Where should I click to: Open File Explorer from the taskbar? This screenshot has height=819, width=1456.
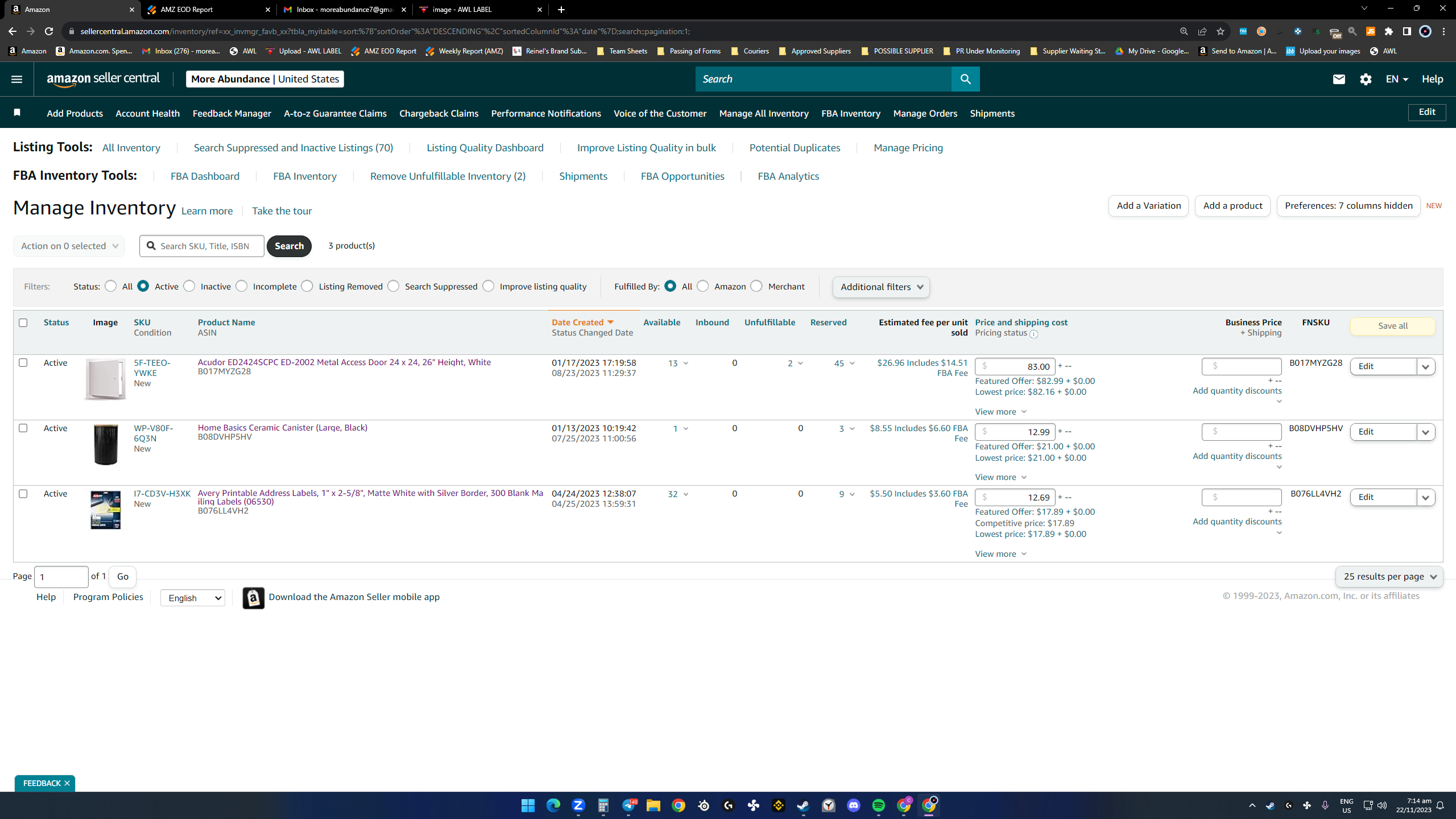pyautogui.click(x=653, y=805)
